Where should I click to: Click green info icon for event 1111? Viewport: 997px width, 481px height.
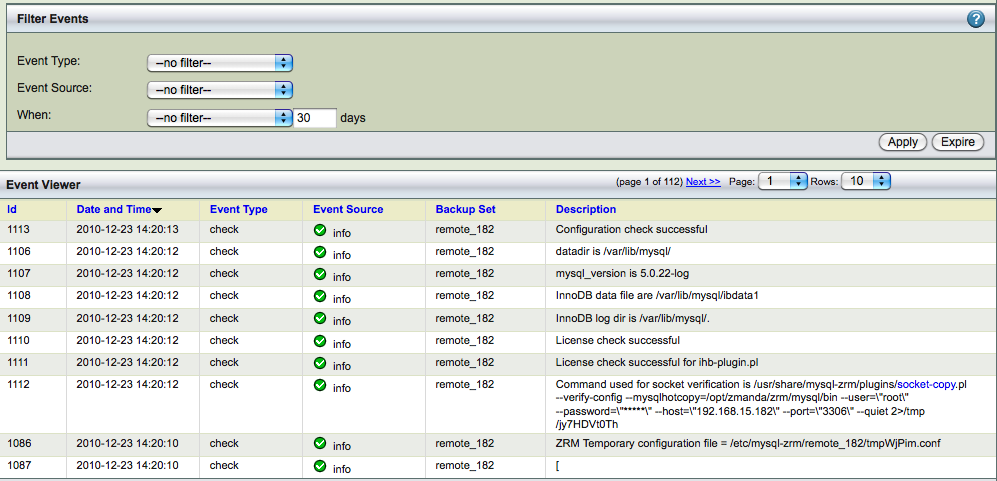click(320, 363)
